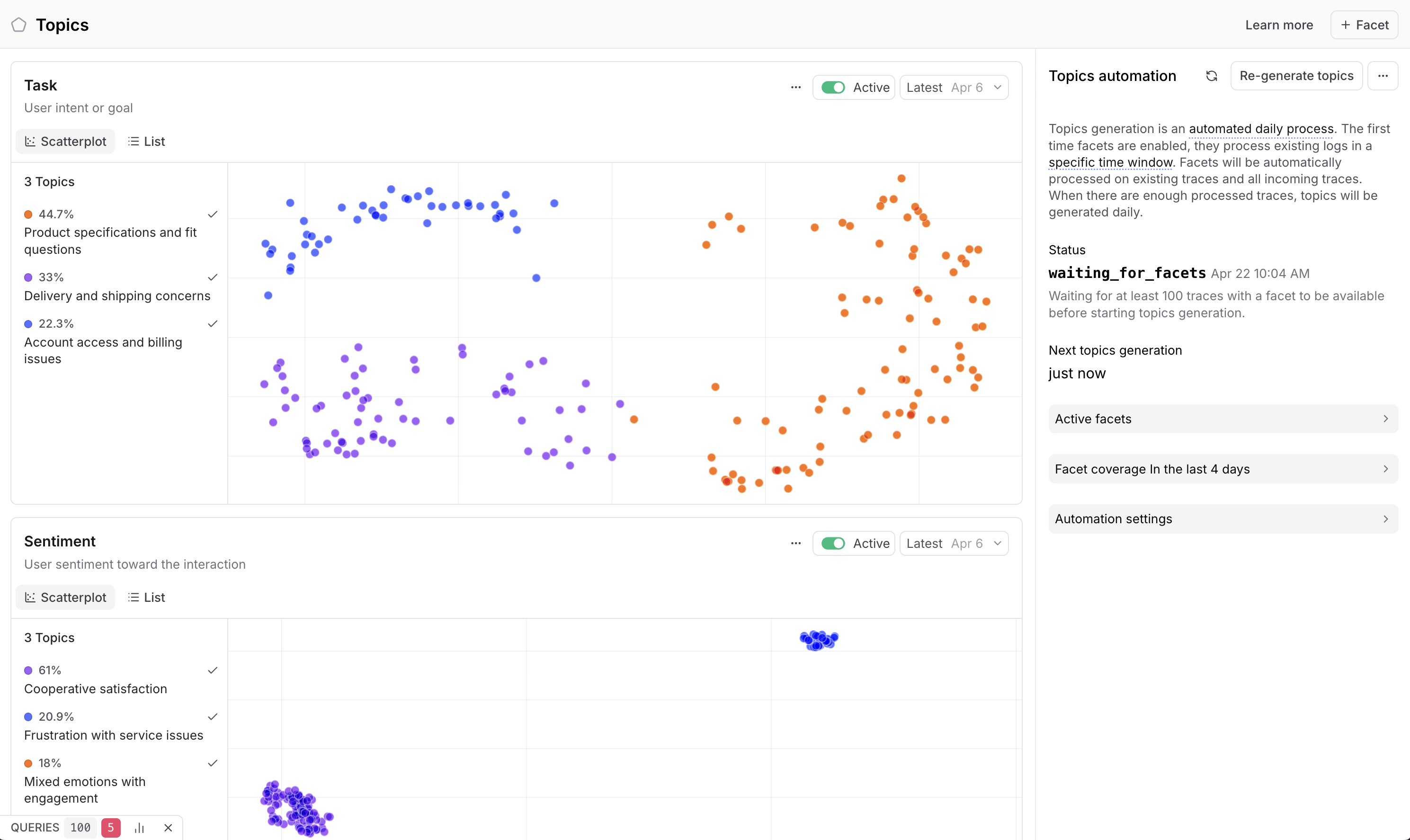Click the red 5 badge in queries bar

(x=111, y=828)
